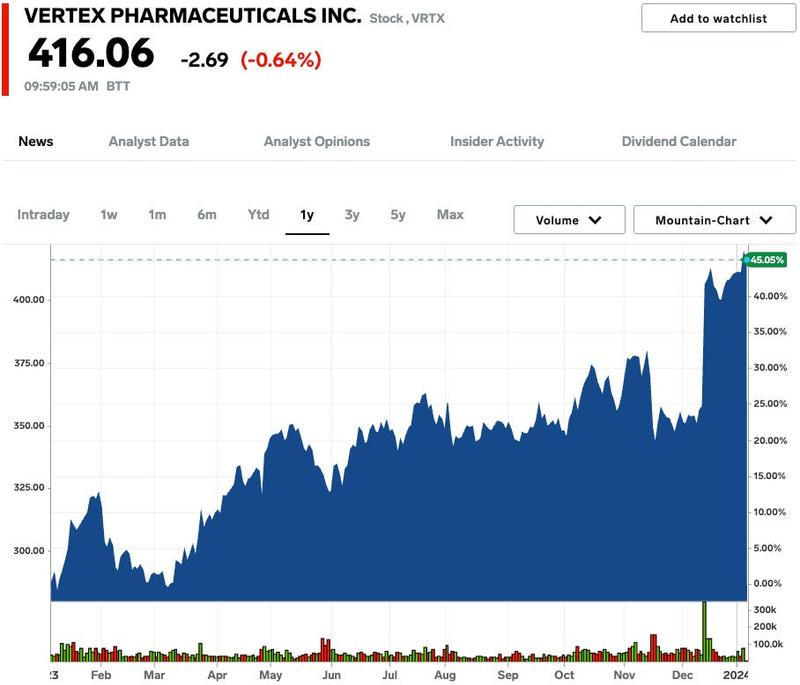800x685 pixels.
Task: Open Dividend Calendar tab
Action: [x=679, y=141]
